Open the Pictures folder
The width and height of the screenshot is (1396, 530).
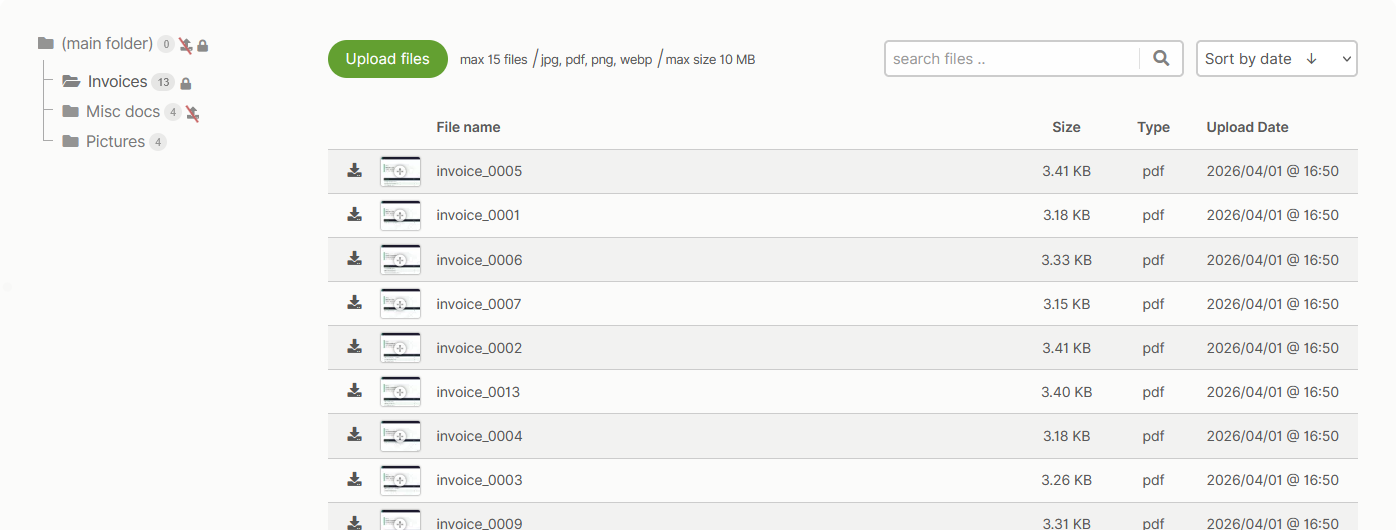(x=115, y=142)
